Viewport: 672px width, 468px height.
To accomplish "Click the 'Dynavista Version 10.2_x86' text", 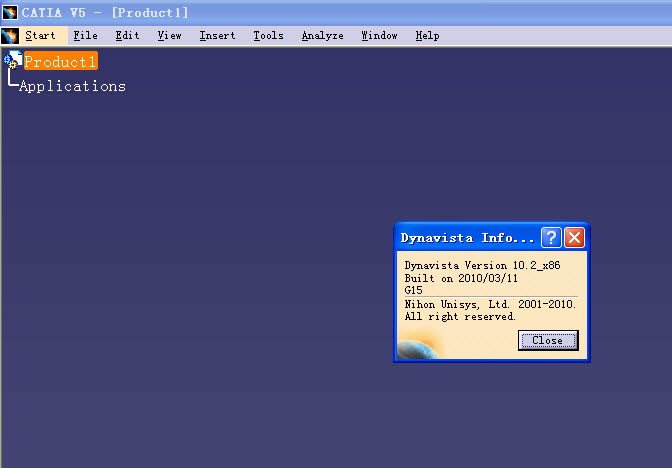I will [482, 265].
